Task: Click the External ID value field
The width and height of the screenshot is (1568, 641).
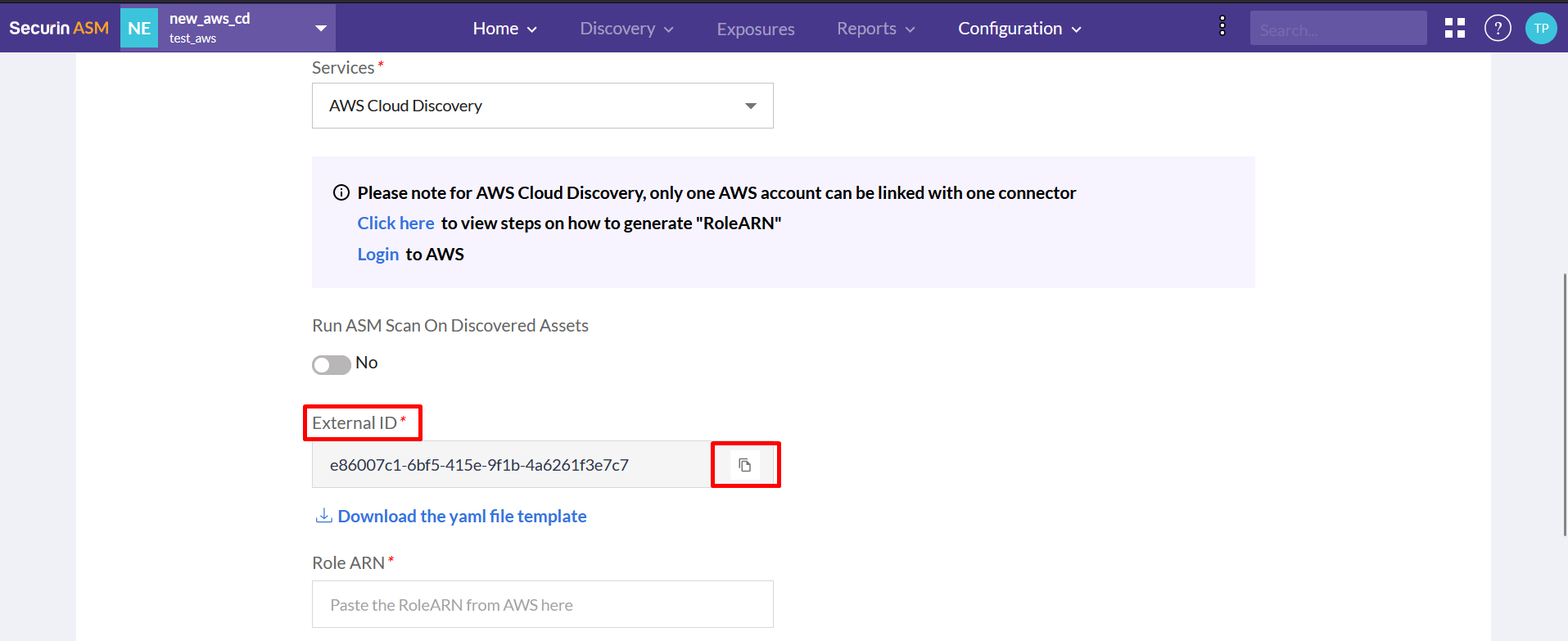Action: pos(512,465)
